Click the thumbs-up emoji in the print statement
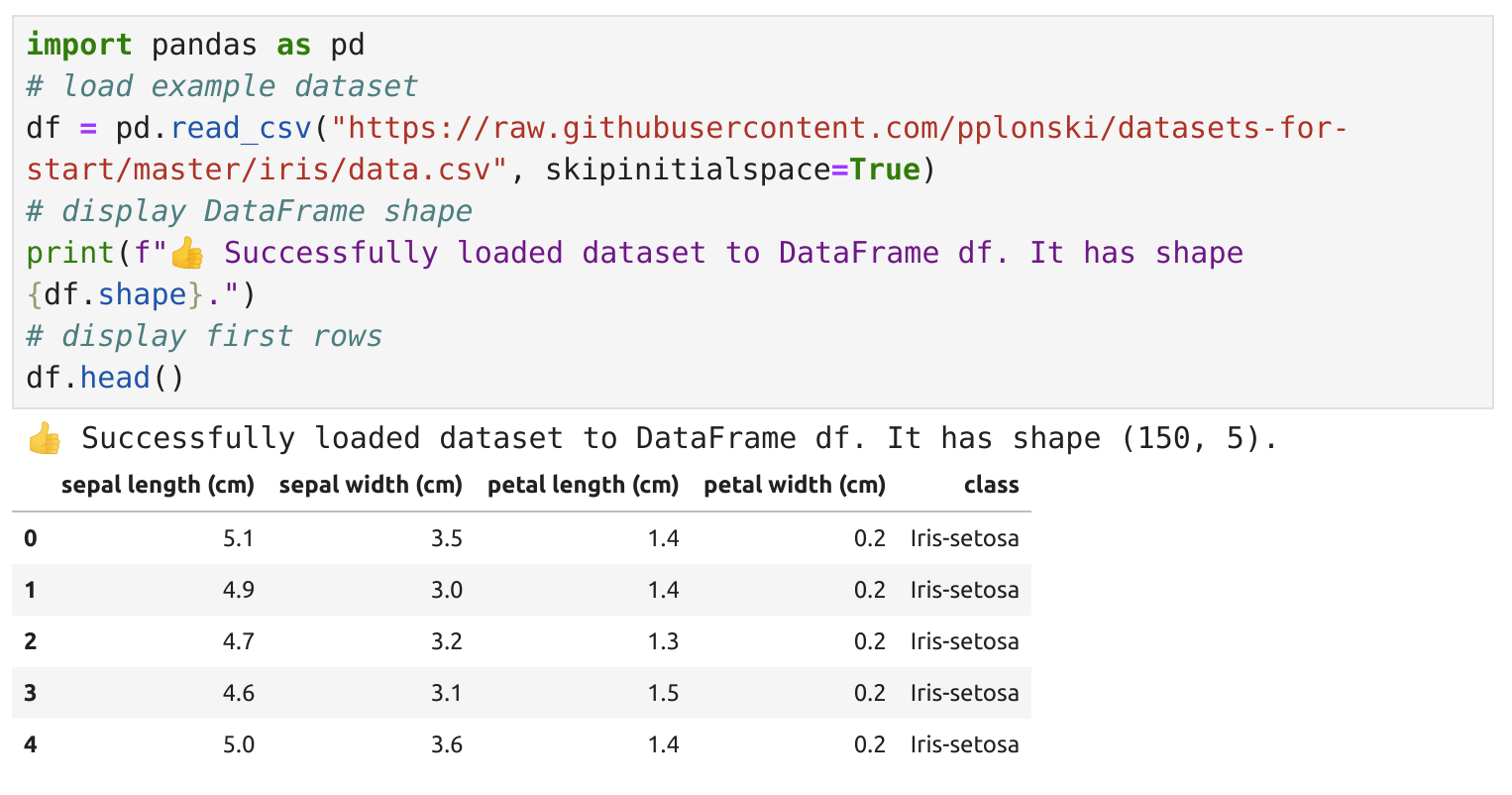Image resolution: width=1512 pixels, height=795 pixels. click(187, 254)
